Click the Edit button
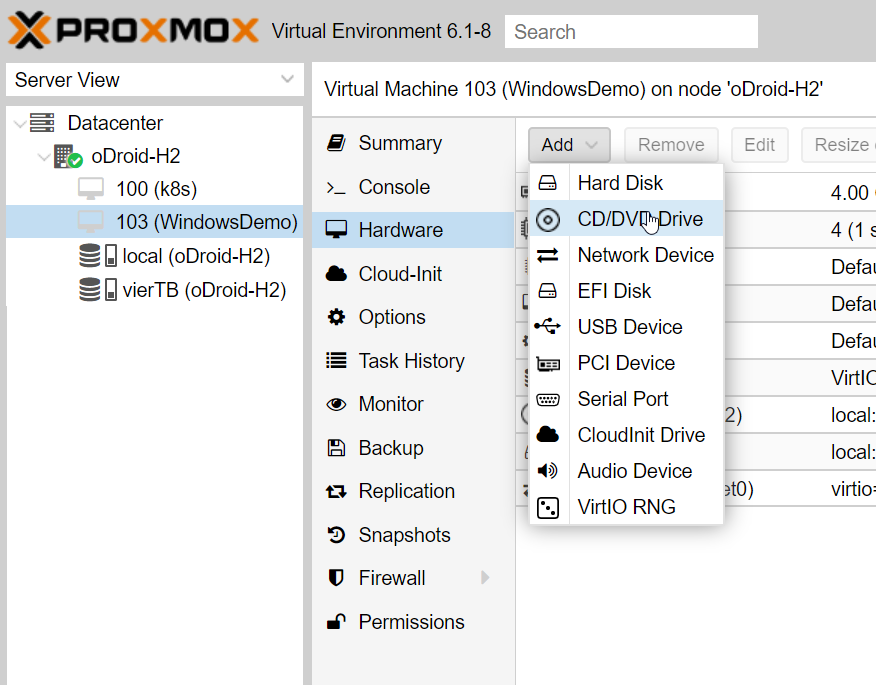Viewport: 876px width, 685px height. (x=759, y=145)
